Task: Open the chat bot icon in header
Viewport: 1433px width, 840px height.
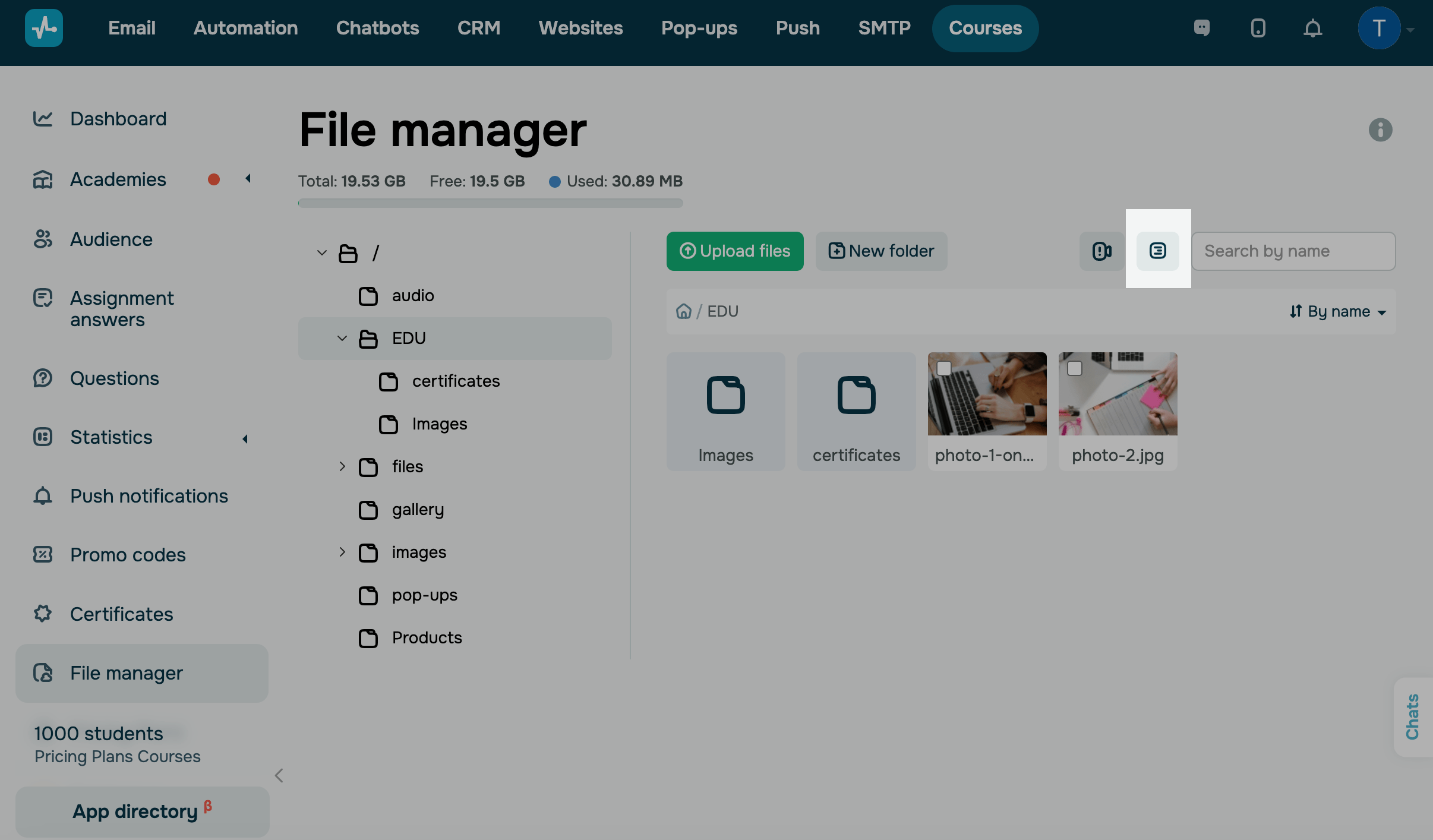Action: tap(1202, 28)
